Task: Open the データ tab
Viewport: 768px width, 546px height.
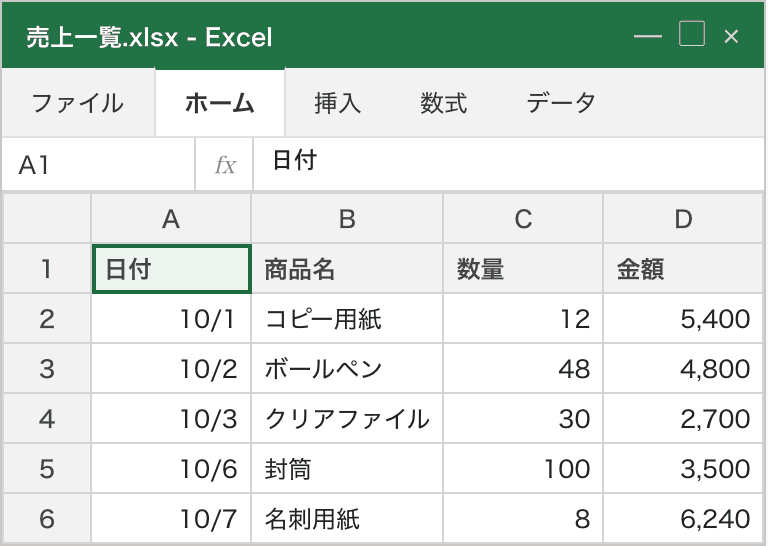Action: point(561,103)
